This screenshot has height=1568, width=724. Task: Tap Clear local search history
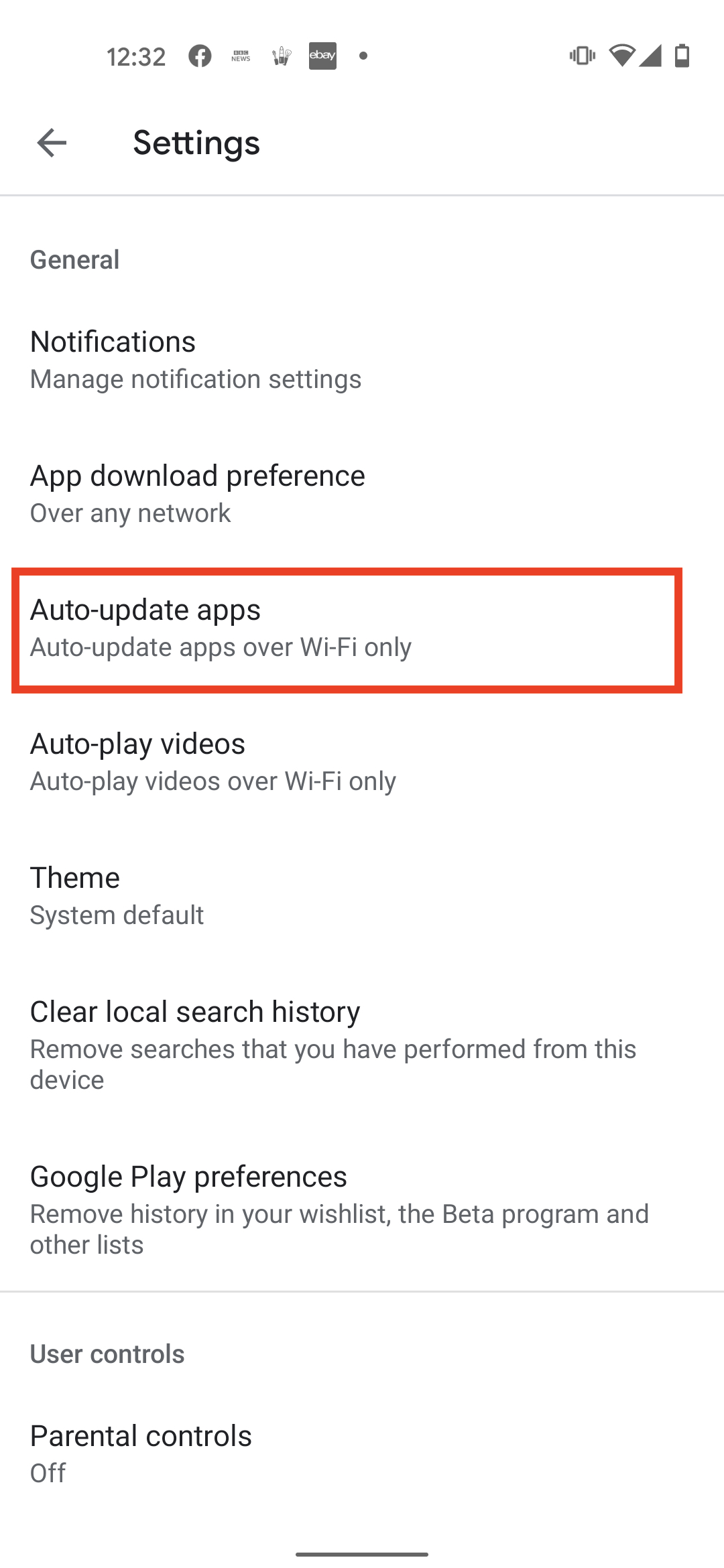point(362,1045)
